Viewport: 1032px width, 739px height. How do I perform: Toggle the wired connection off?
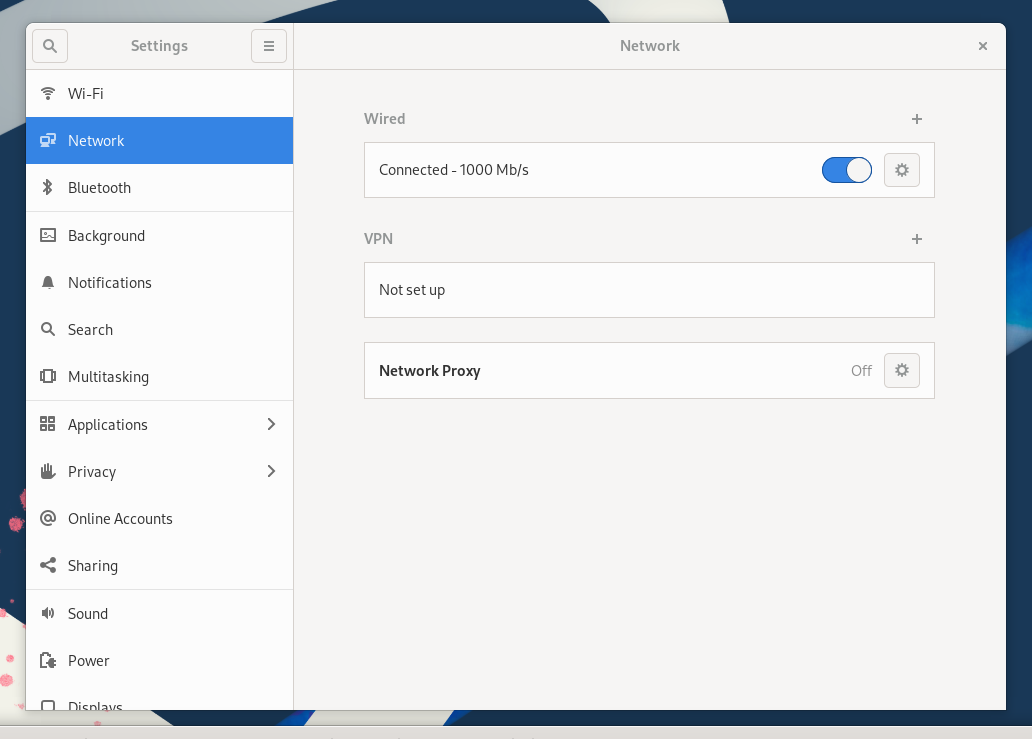846,169
